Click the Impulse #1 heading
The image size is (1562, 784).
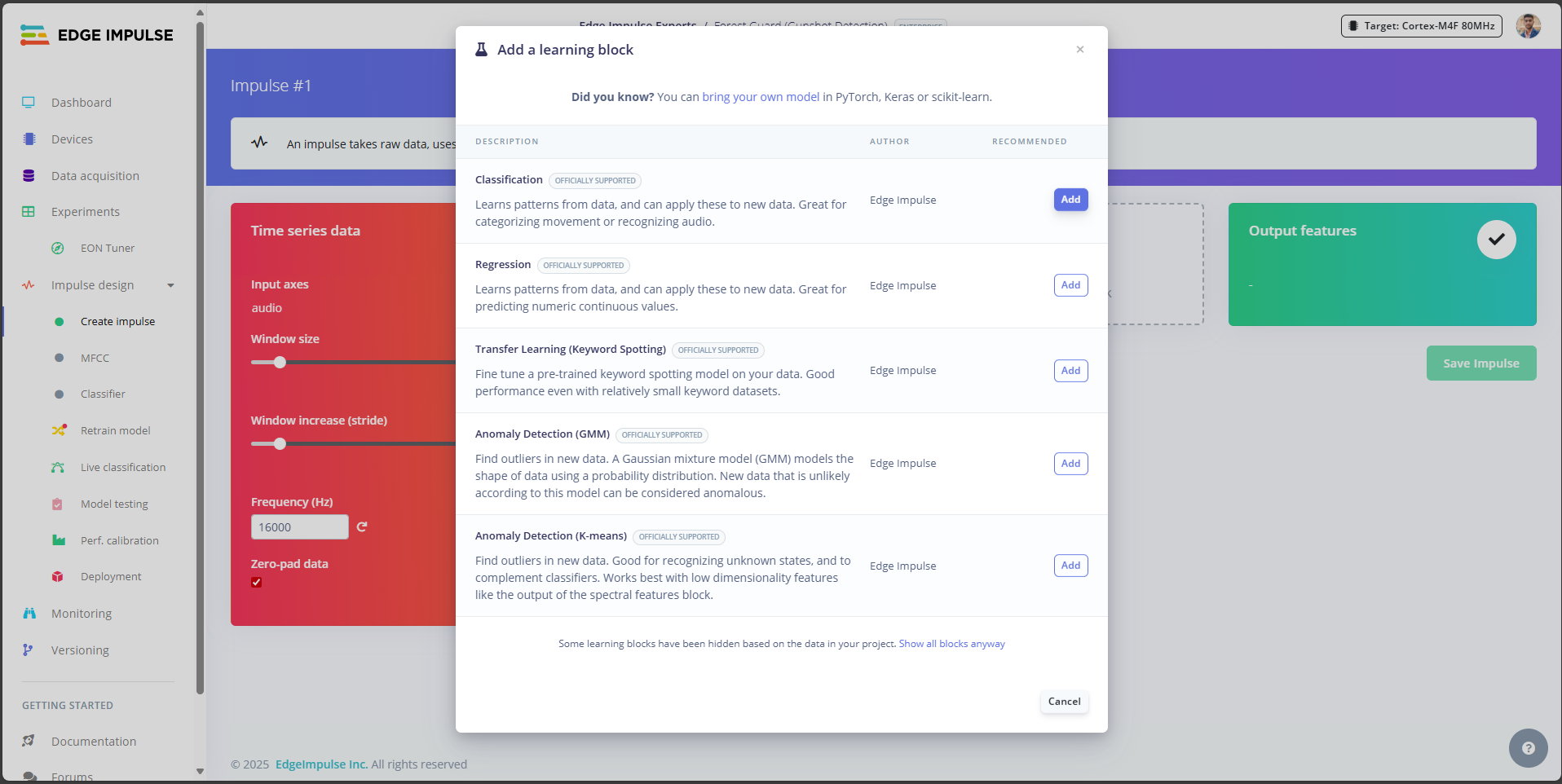click(x=271, y=86)
